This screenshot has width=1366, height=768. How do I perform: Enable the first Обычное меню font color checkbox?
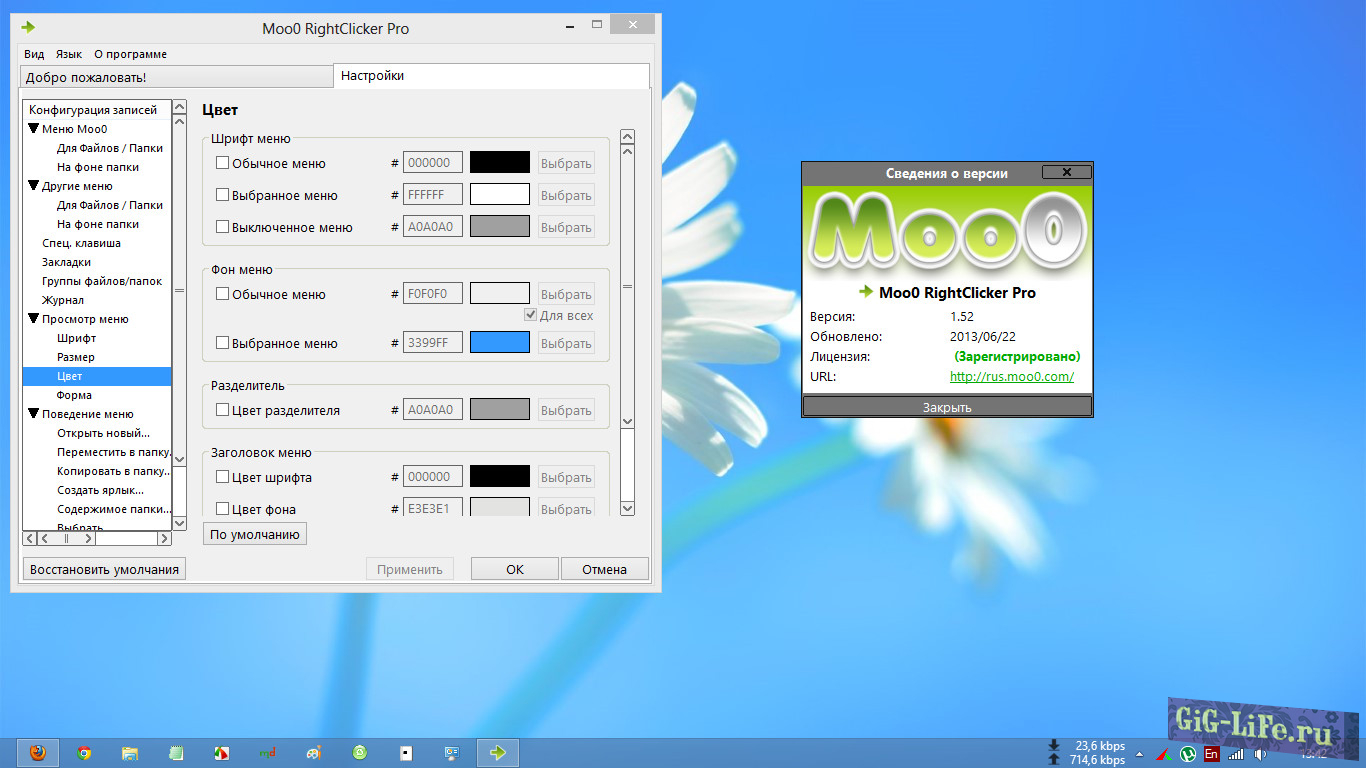point(223,163)
